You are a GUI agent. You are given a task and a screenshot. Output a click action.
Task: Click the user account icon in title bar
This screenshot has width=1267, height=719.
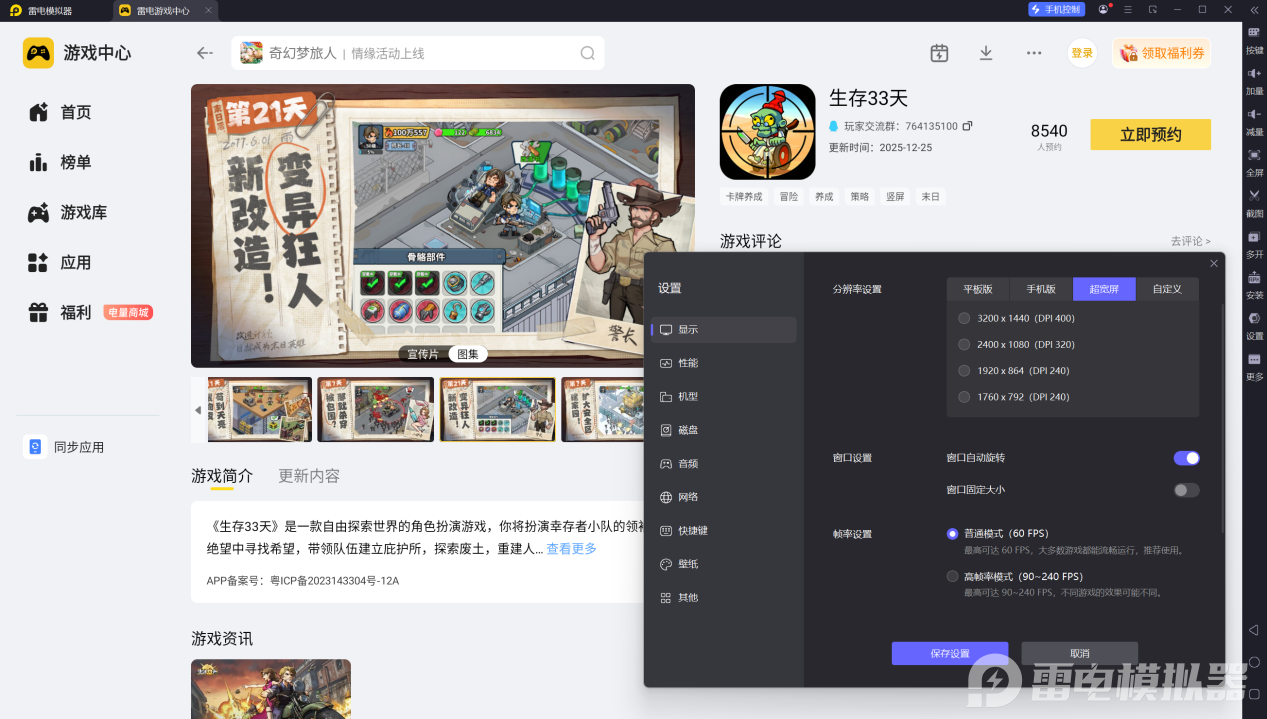pyautogui.click(x=1103, y=9)
